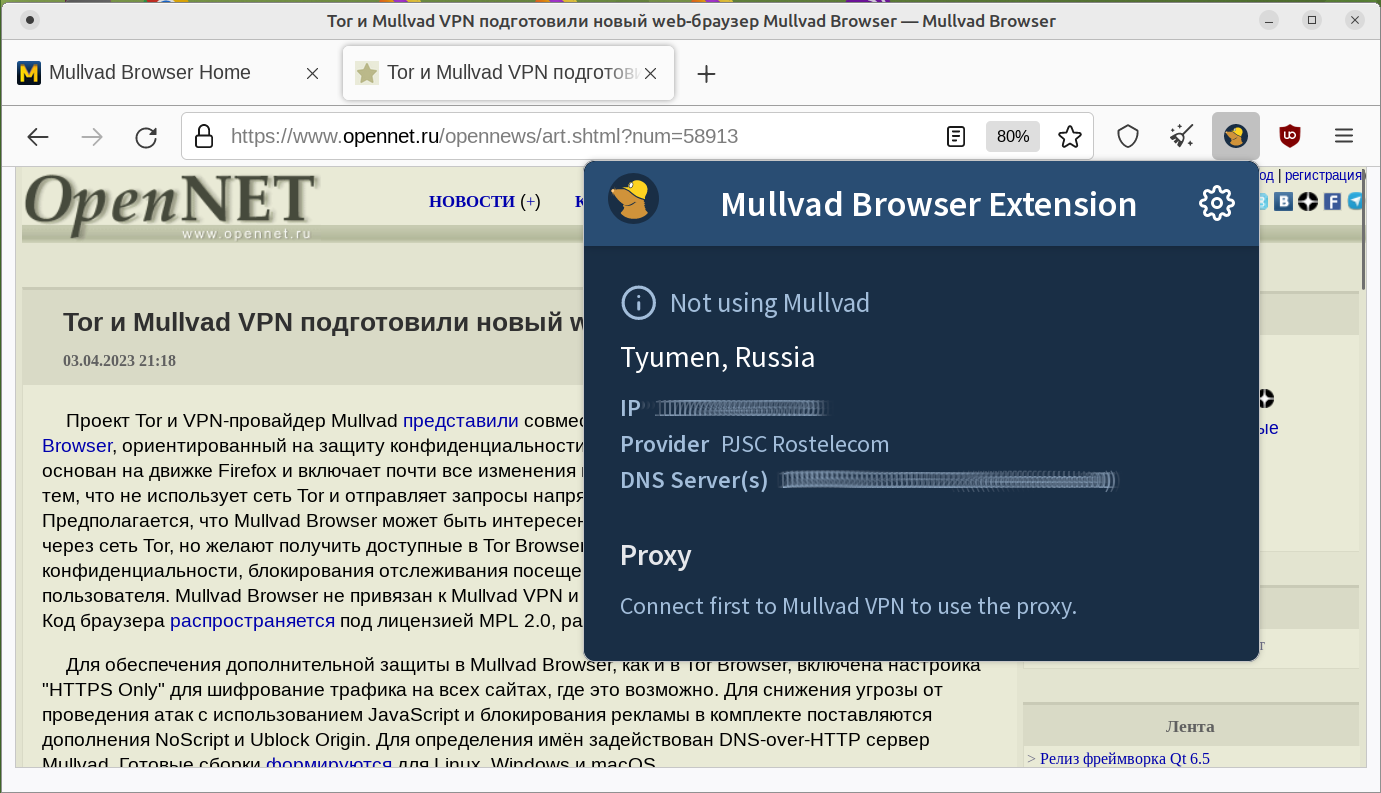Screen dimensions: 1381x793
Task: Bookmark this page with the star
Action: tap(1070, 136)
